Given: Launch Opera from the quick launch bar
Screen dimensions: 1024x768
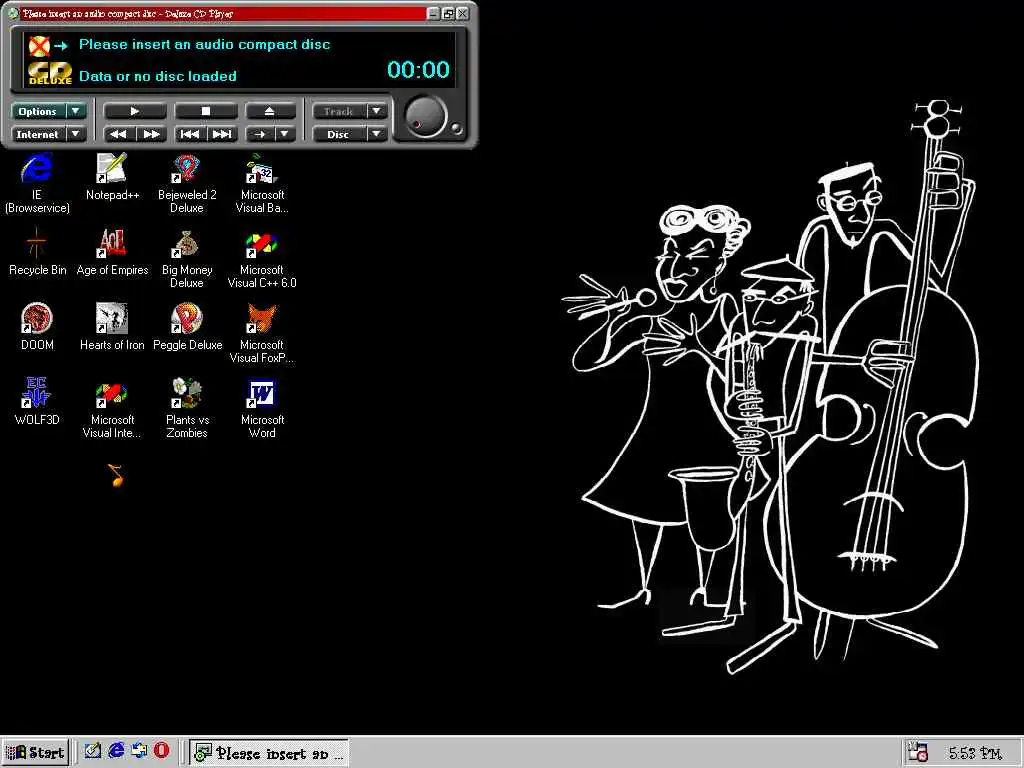Looking at the screenshot, I should tap(161, 751).
